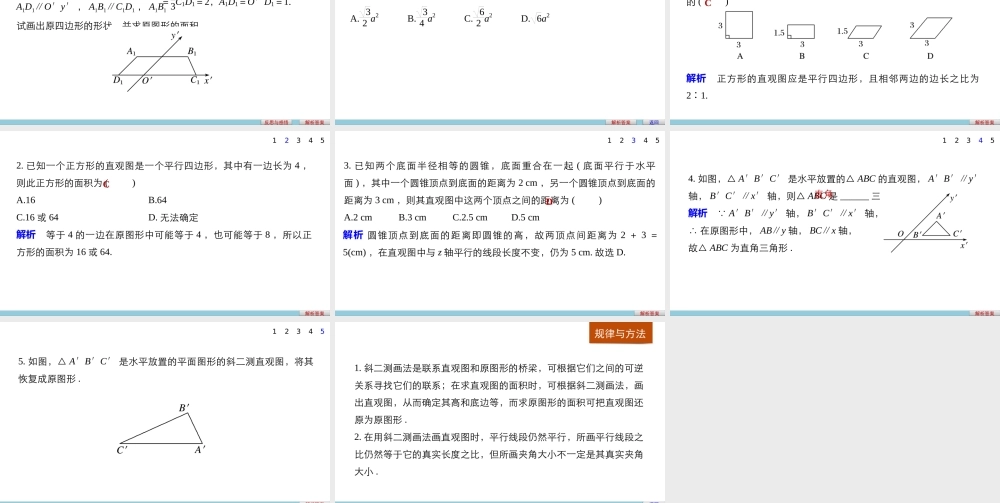Click text '故△ABC 为直角三角形'
The width and height of the screenshot is (1000, 503).
click(740, 248)
